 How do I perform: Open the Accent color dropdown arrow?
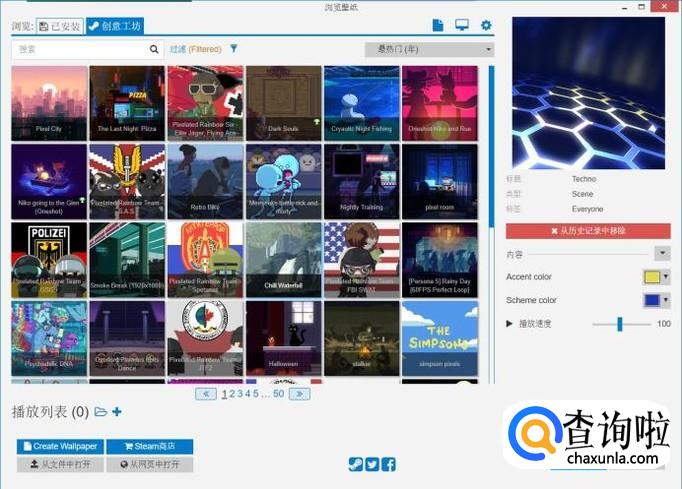pyautogui.click(x=665, y=277)
